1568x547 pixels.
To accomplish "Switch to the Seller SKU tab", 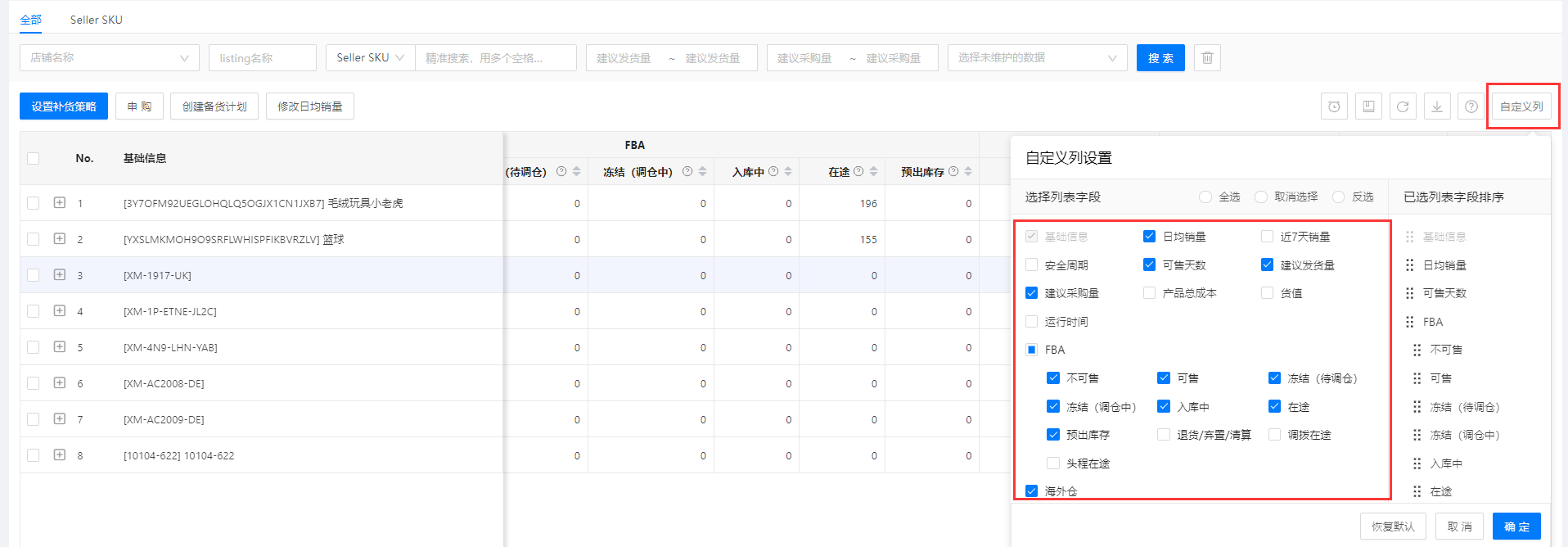I will click(x=97, y=20).
